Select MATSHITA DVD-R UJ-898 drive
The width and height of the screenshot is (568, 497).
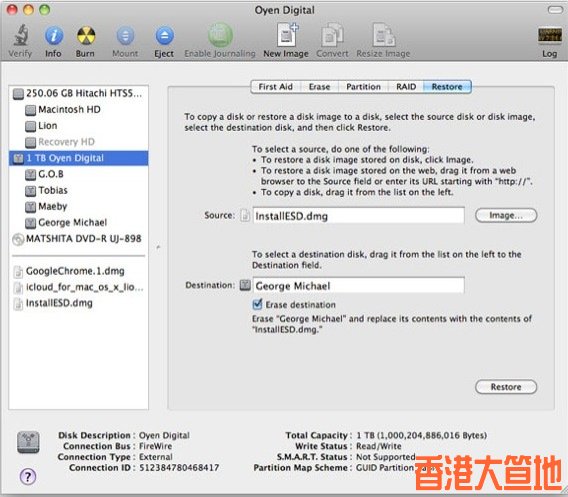(x=78, y=238)
